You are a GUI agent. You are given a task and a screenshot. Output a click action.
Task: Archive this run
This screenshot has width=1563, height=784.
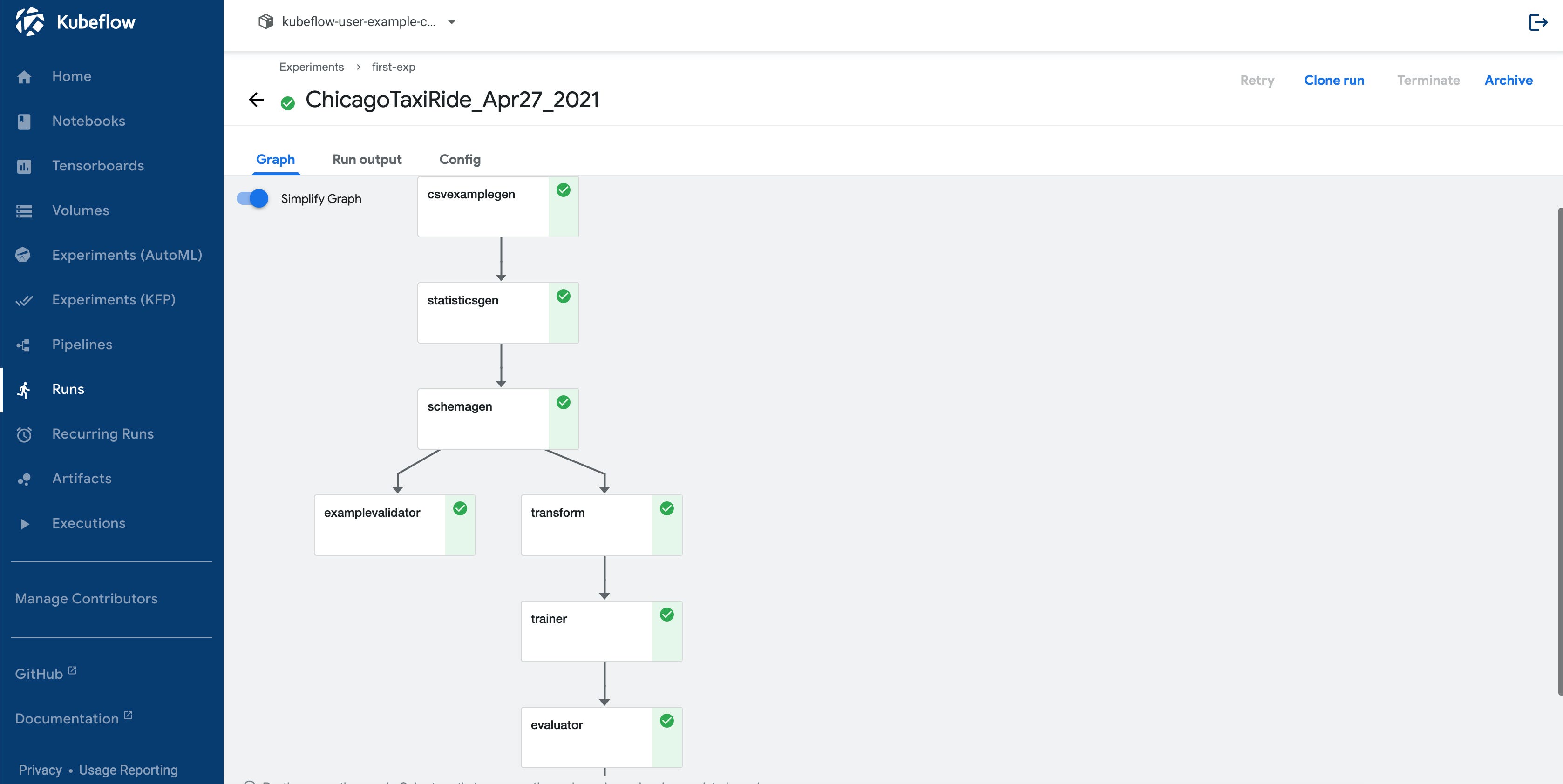tap(1508, 80)
